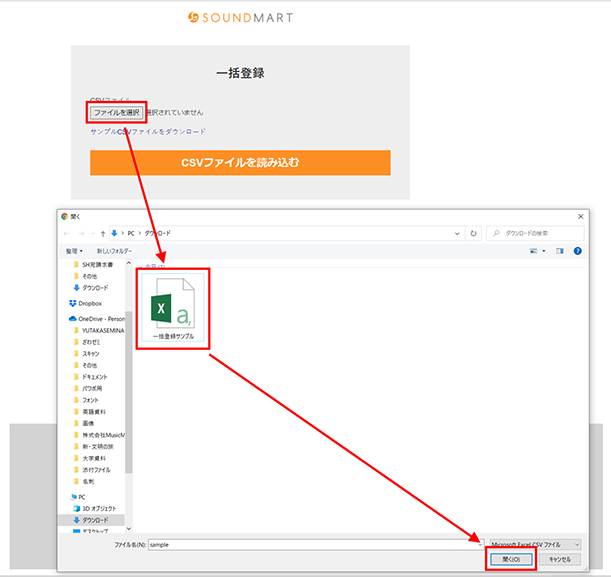Select the 一括登録サンプル CSV file icon
The image size is (611, 577).
tap(172, 307)
